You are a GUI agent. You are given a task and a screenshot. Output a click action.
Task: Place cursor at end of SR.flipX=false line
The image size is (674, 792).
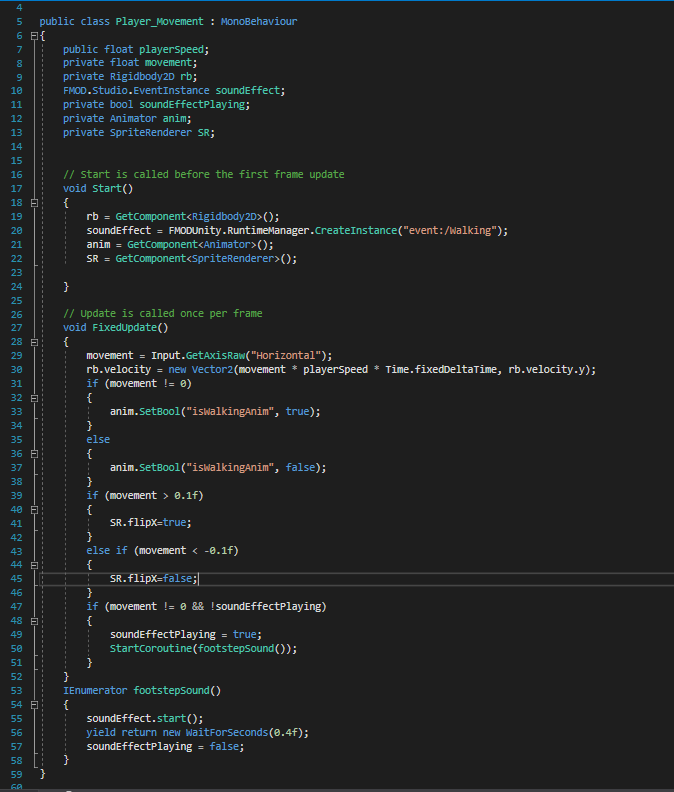201,578
